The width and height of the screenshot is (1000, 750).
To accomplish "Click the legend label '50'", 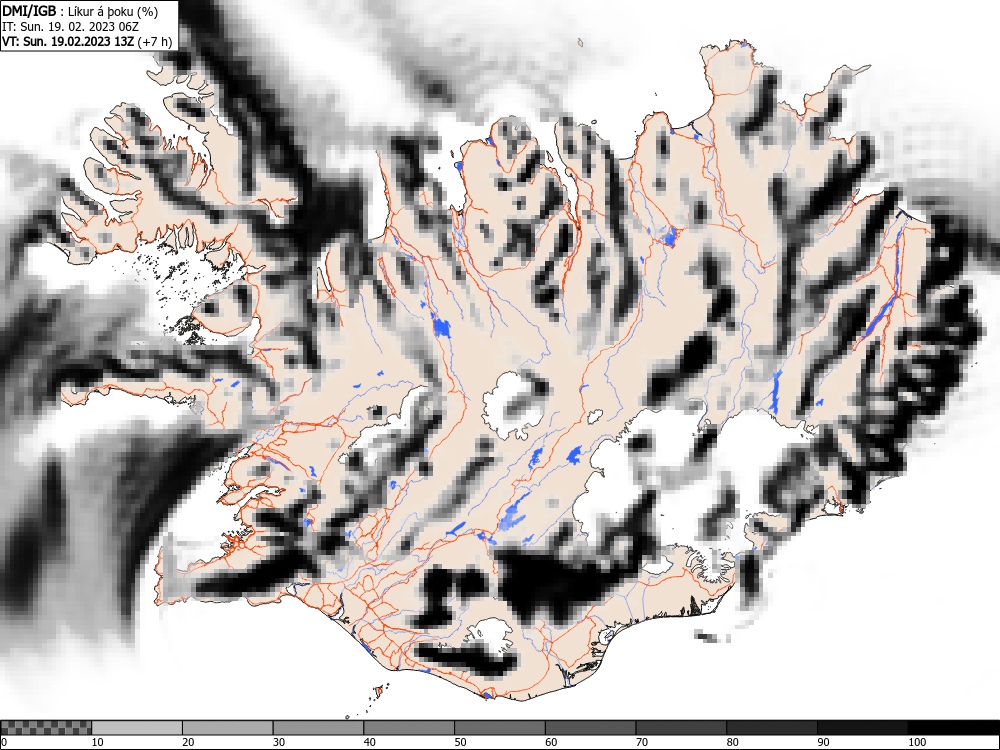I will (460, 742).
